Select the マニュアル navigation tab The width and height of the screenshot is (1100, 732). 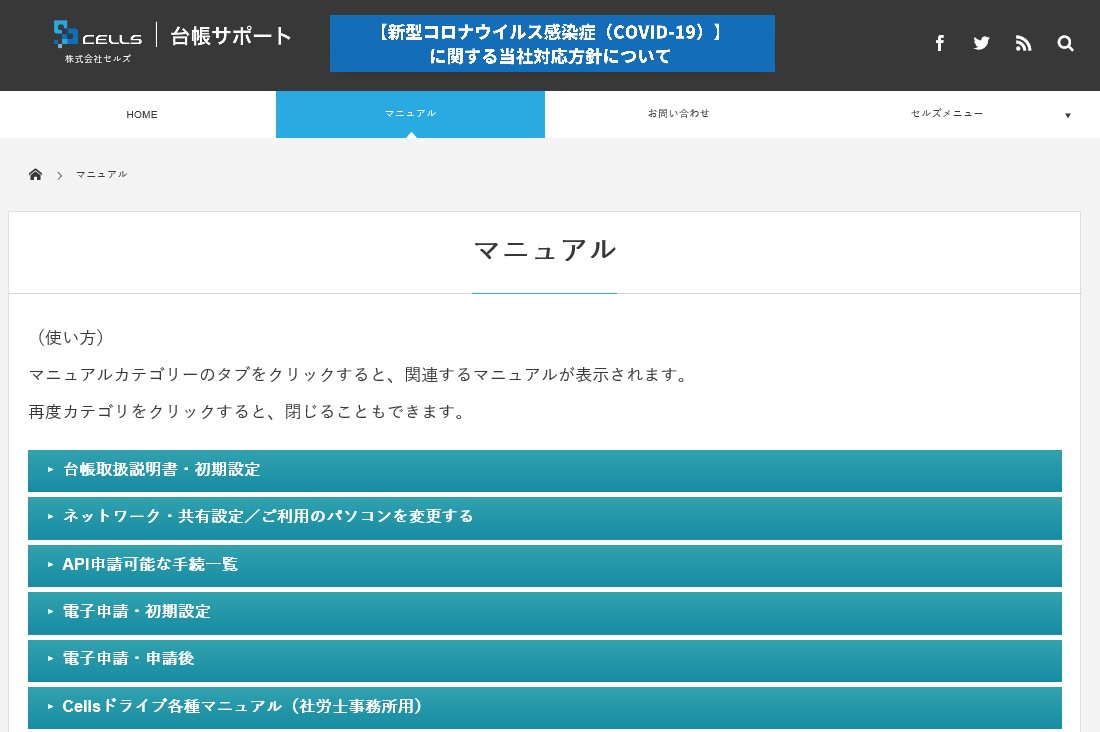pyautogui.click(x=410, y=114)
